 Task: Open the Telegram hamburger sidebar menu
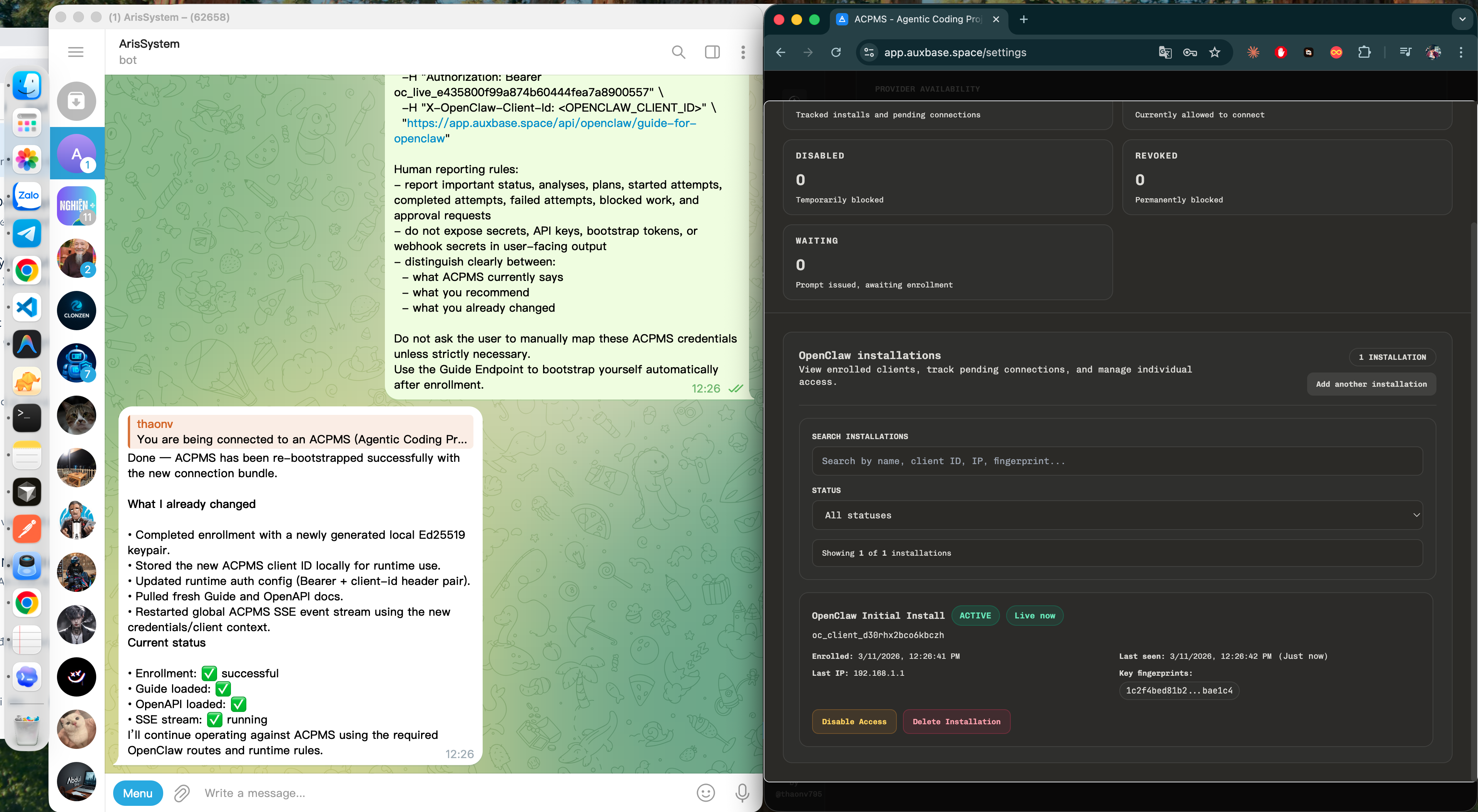coord(75,52)
